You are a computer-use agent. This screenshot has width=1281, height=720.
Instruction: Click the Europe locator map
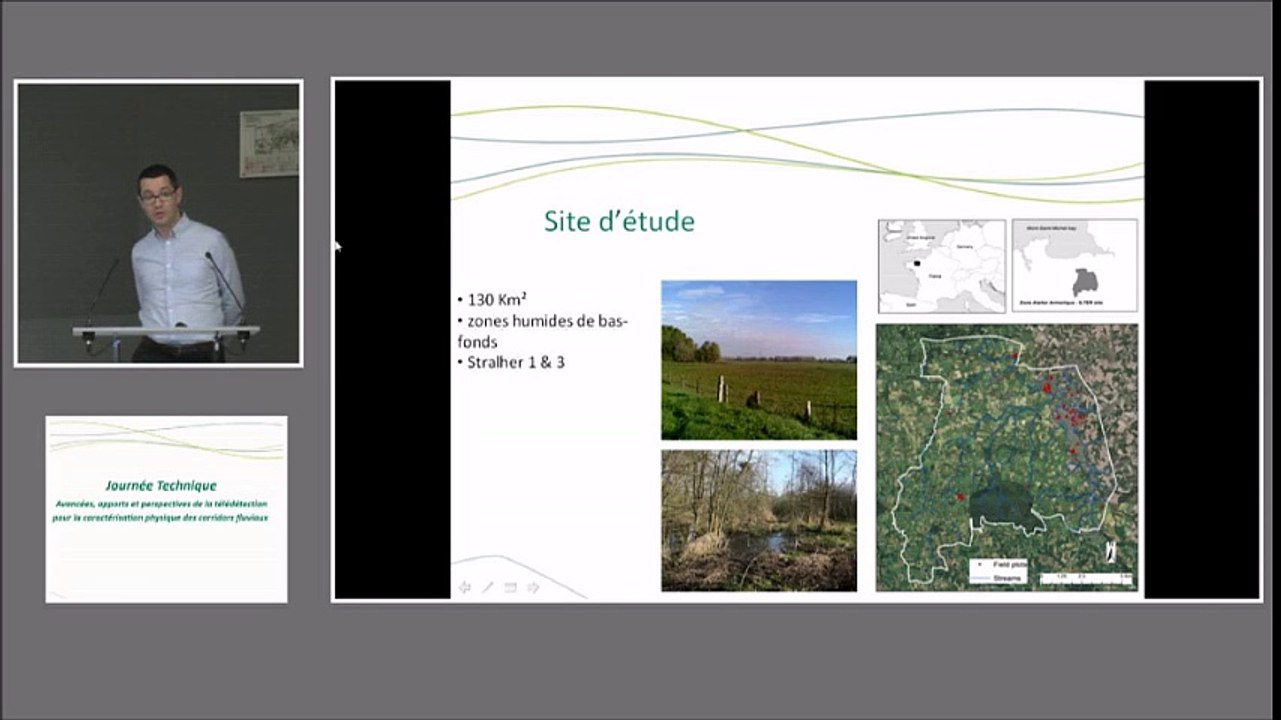[942, 266]
